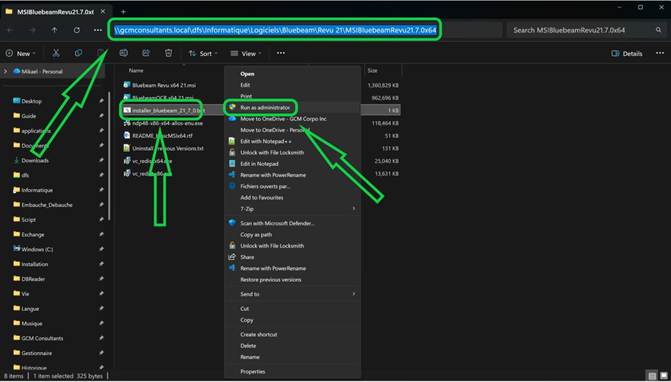Click the Copy icon in toolbar
671x382 pixels.
tap(78, 53)
